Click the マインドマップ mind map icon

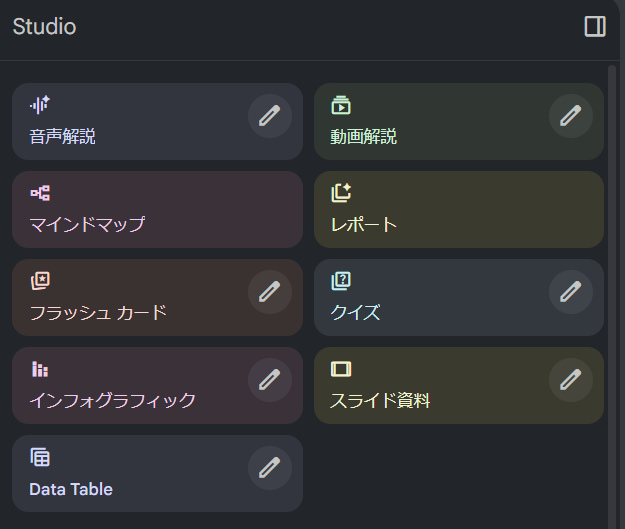[x=40, y=193]
